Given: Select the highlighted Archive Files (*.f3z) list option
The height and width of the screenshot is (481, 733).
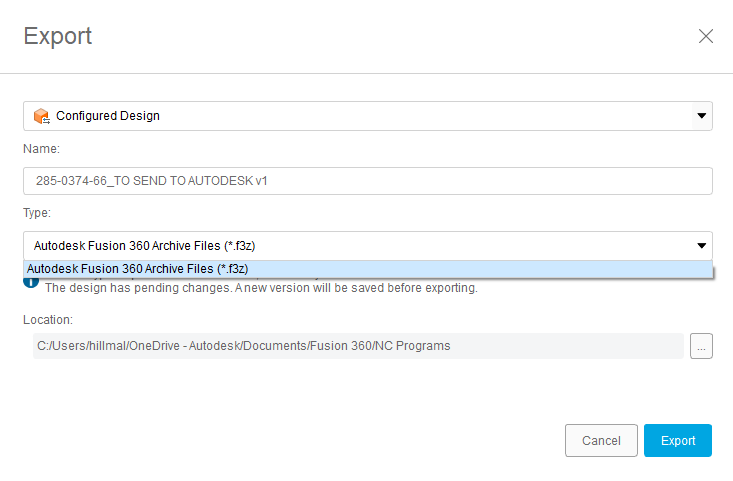Looking at the screenshot, I should click(x=137, y=269).
